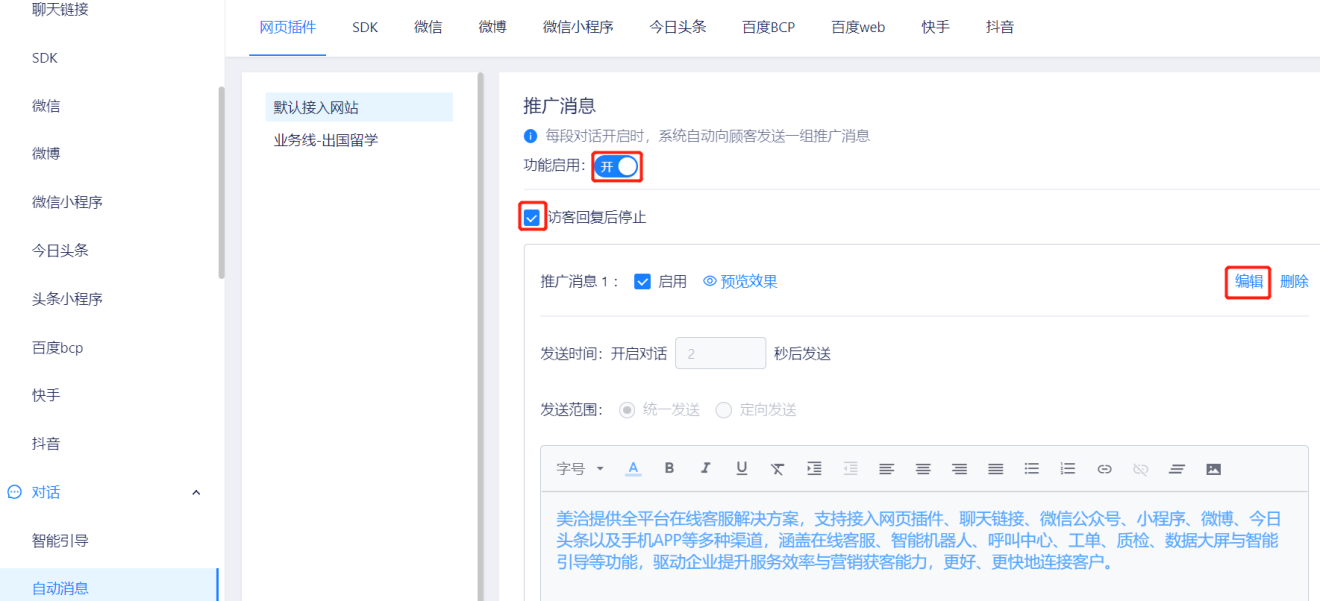Viewport: 1320px width, 601px height.
Task: Switch to SDK tab
Action: coord(365,27)
